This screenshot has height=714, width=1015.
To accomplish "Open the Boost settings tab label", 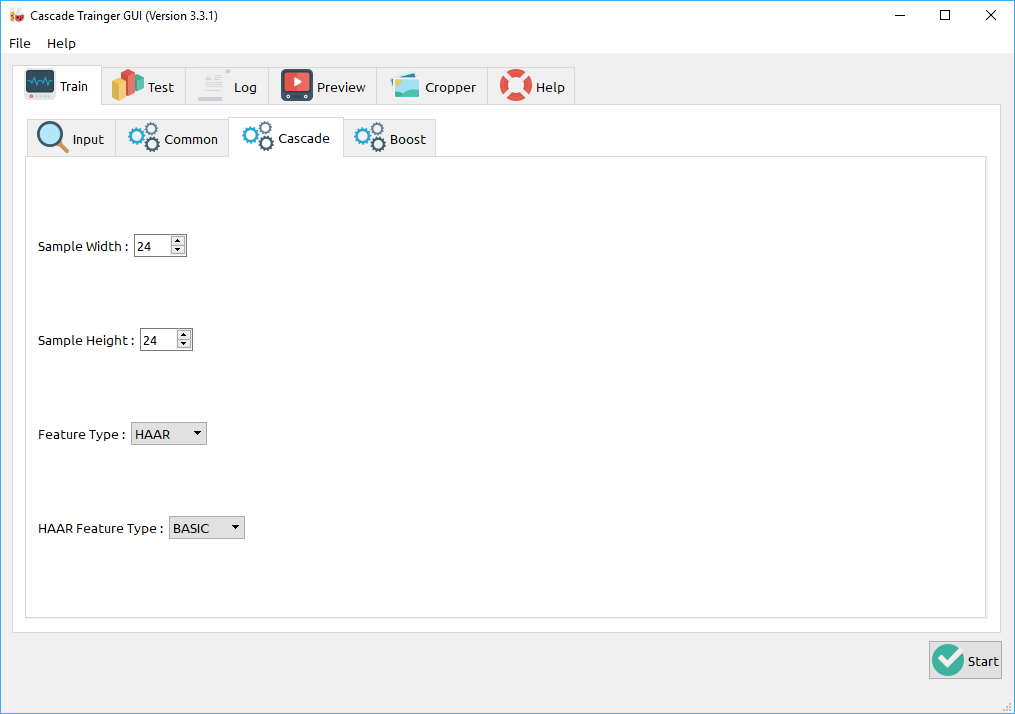I will 408,139.
